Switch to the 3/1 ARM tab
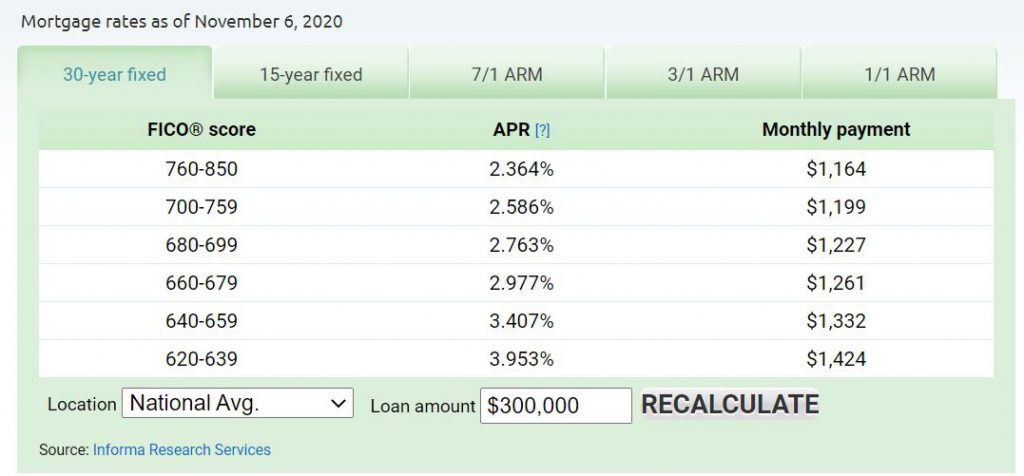Viewport: 1024px width, 476px height. pos(703,75)
